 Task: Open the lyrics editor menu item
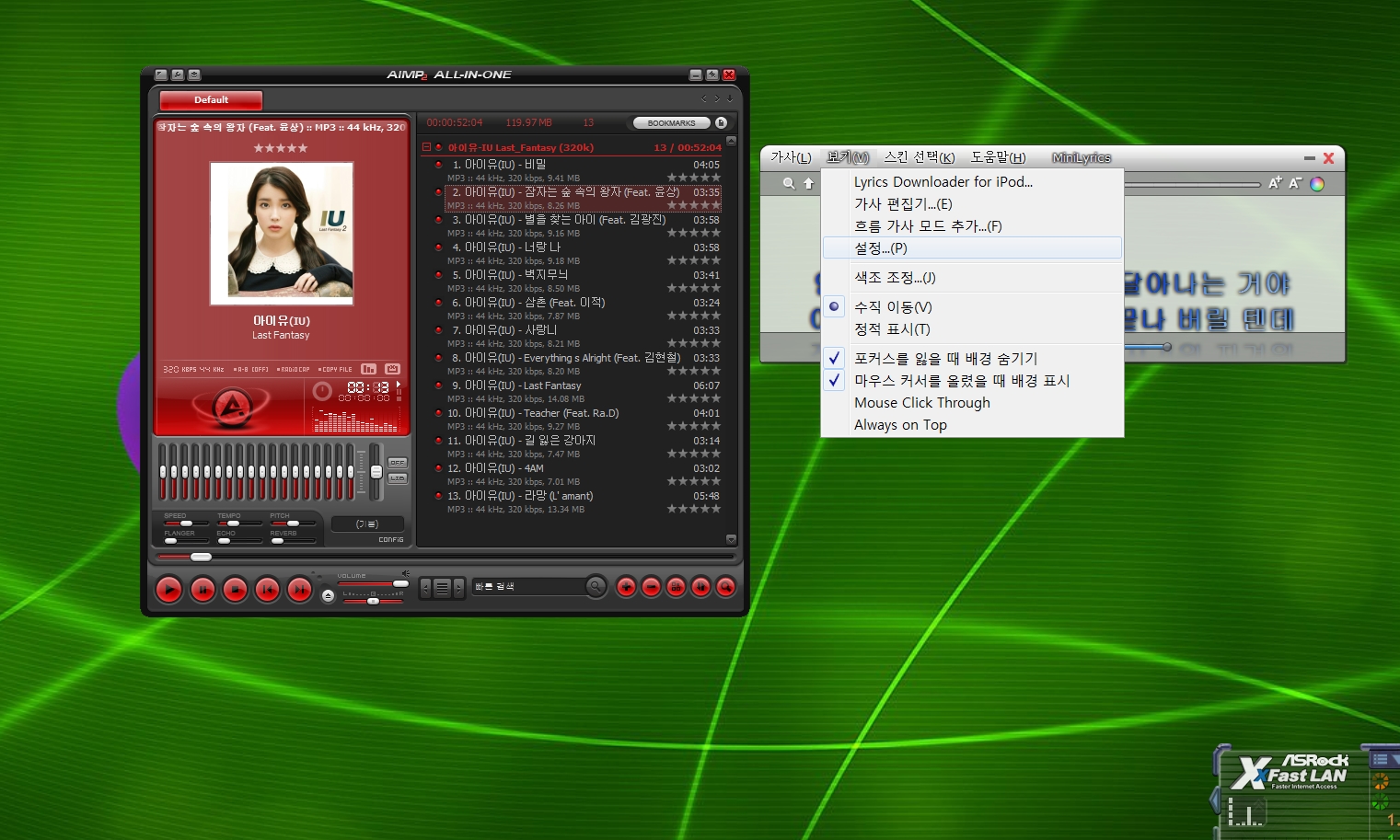pyautogui.click(x=972, y=203)
